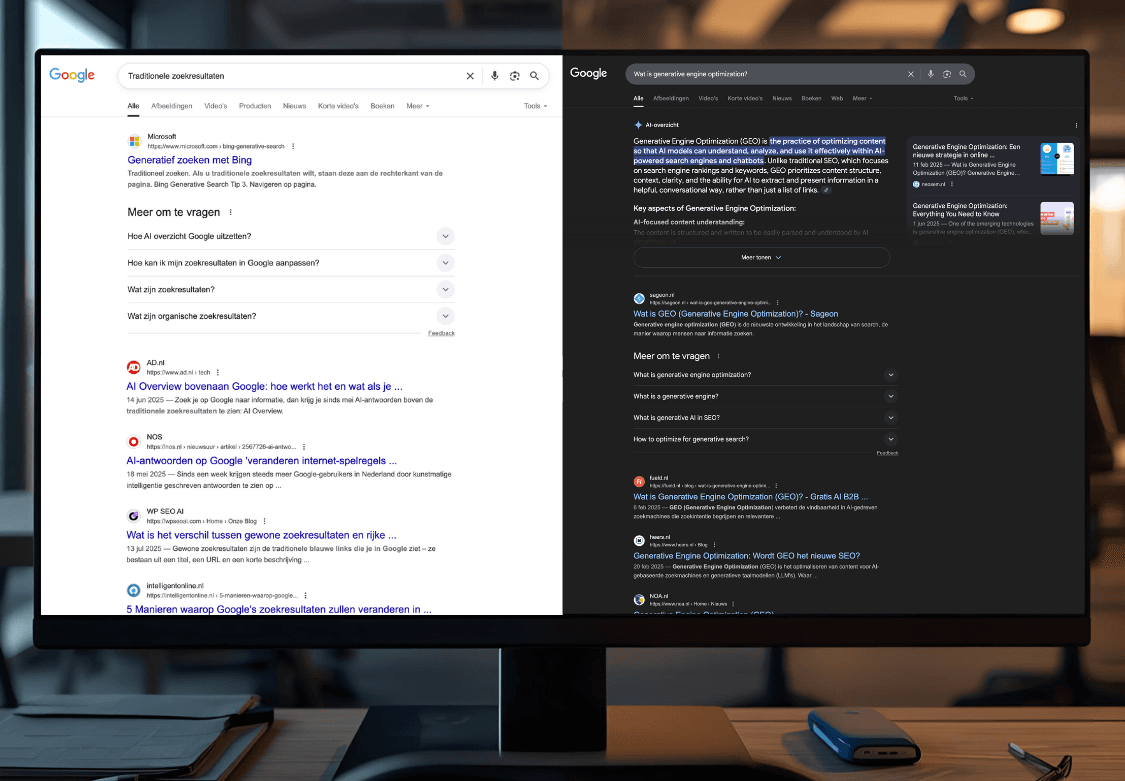Select the Google logo on the light page
The width and height of the screenshot is (1125, 781).
click(71, 74)
